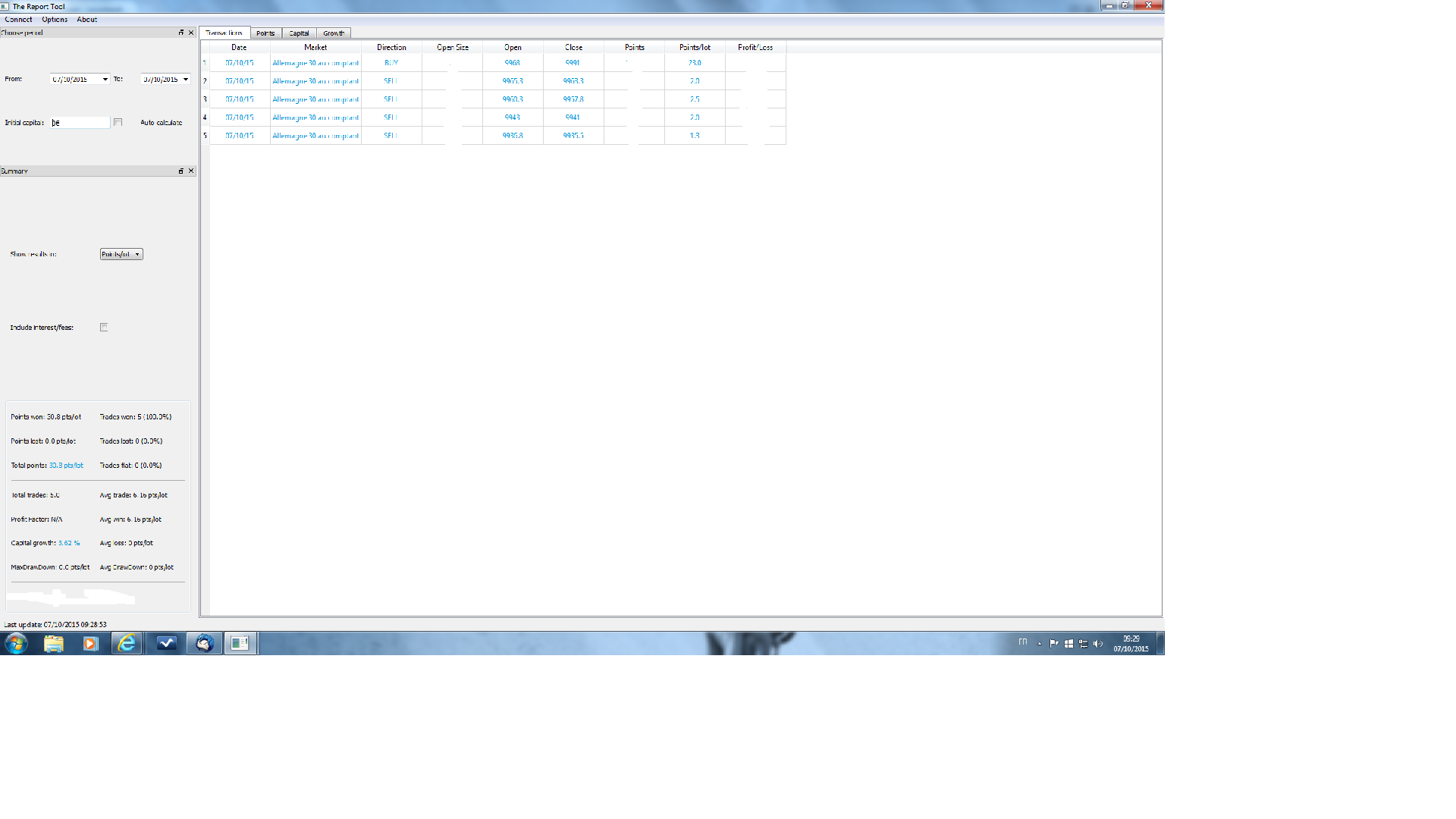Open Windows Explorer folder in taskbar
The height and width of the screenshot is (819, 1456).
(x=53, y=643)
